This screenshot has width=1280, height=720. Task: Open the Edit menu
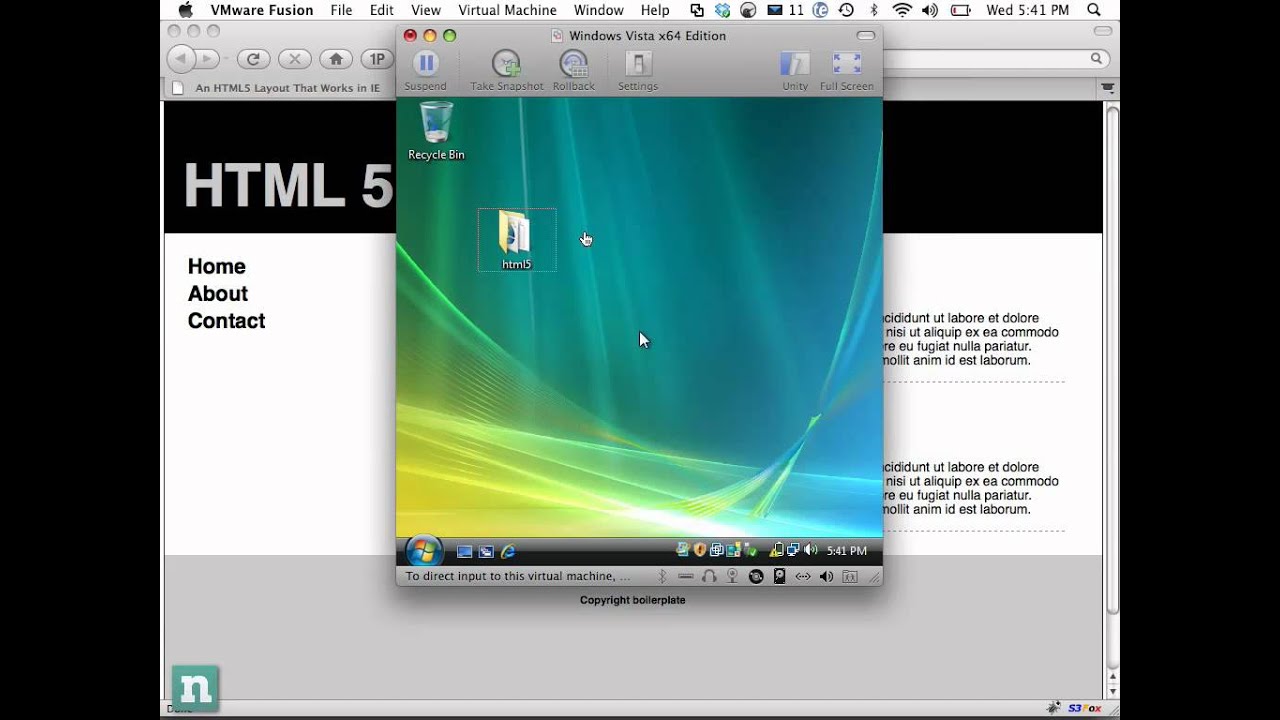tap(381, 10)
